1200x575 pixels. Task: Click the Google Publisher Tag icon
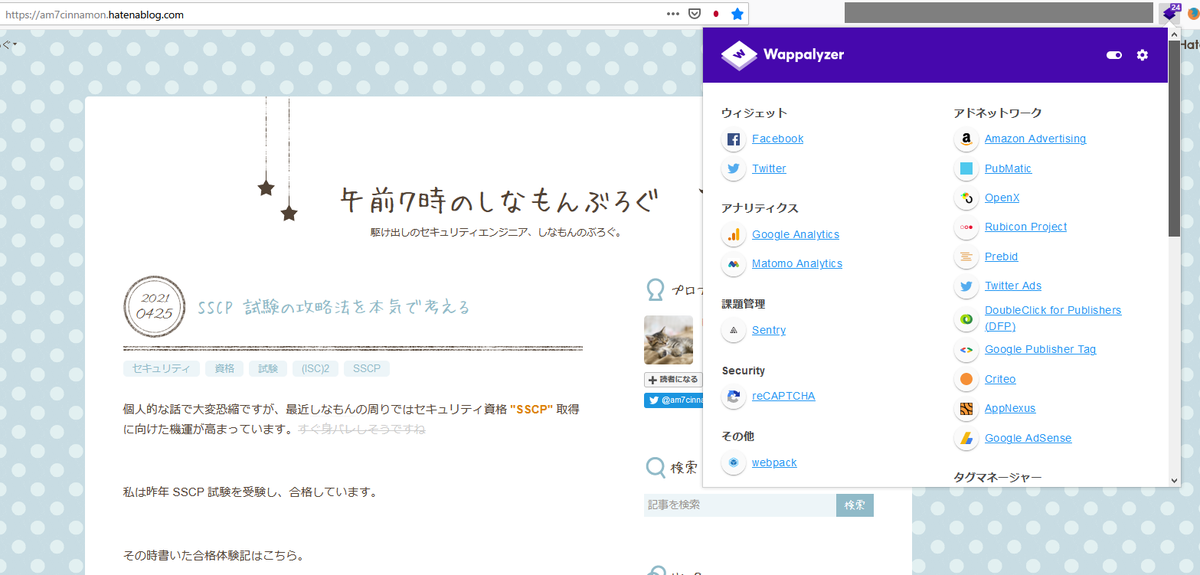click(966, 350)
